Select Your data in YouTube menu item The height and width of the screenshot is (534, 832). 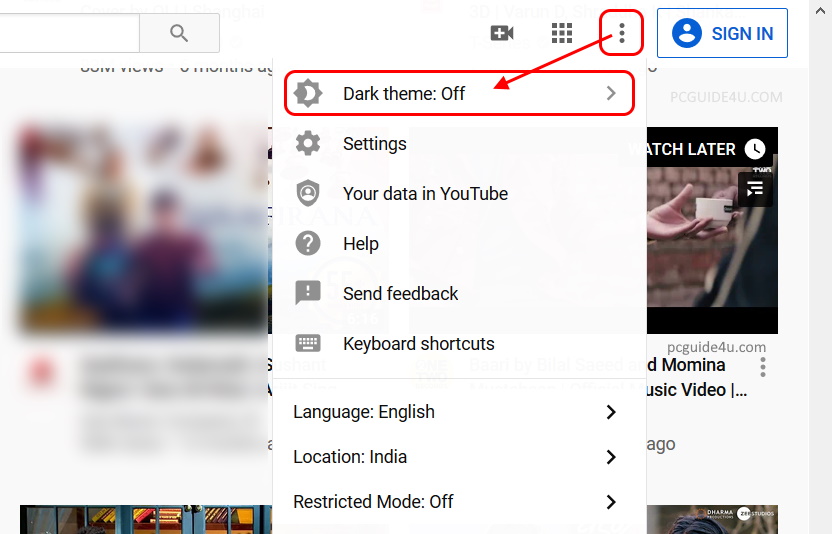pyautogui.click(x=425, y=194)
